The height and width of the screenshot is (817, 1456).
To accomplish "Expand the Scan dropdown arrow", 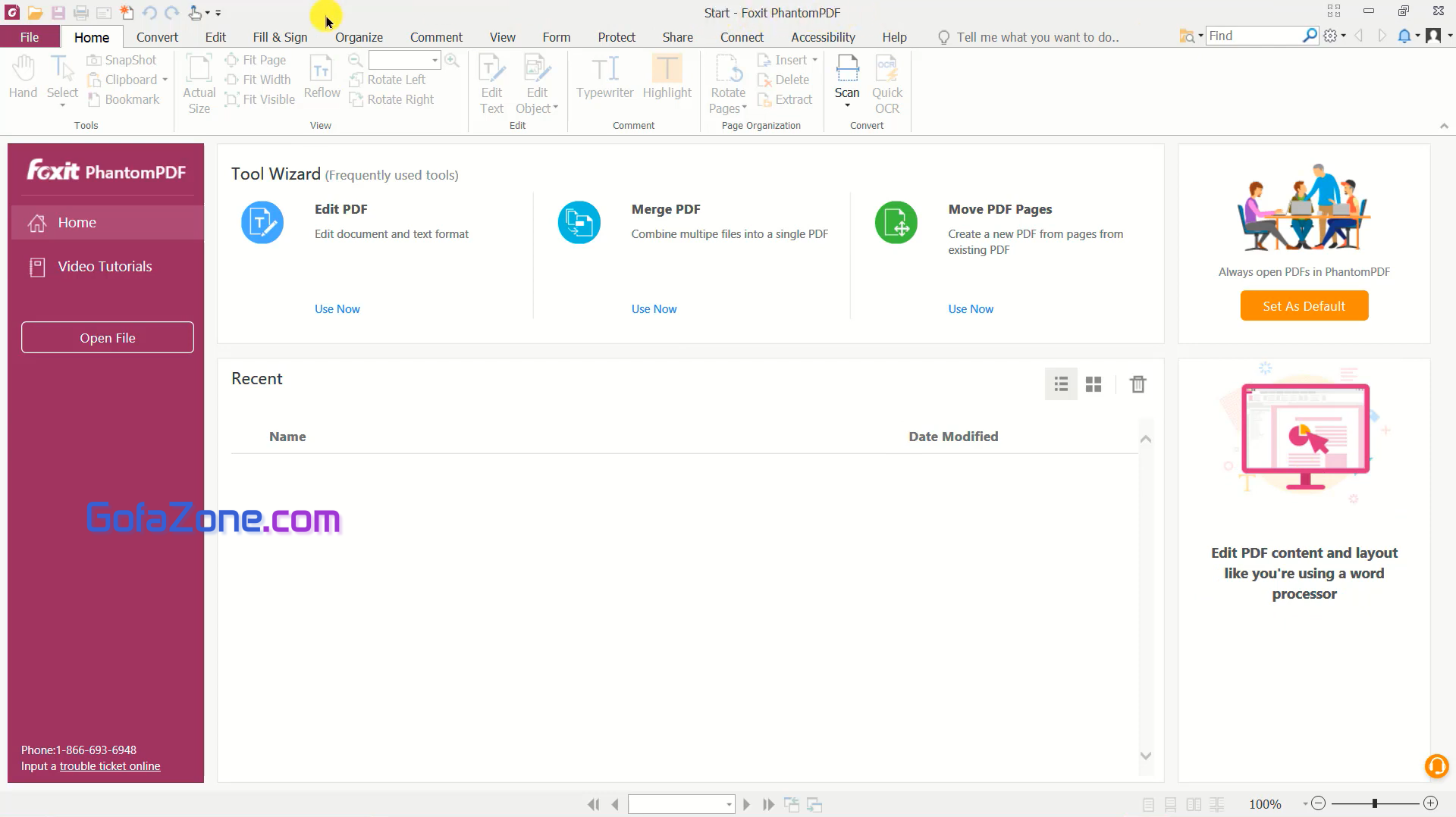I will click(847, 106).
